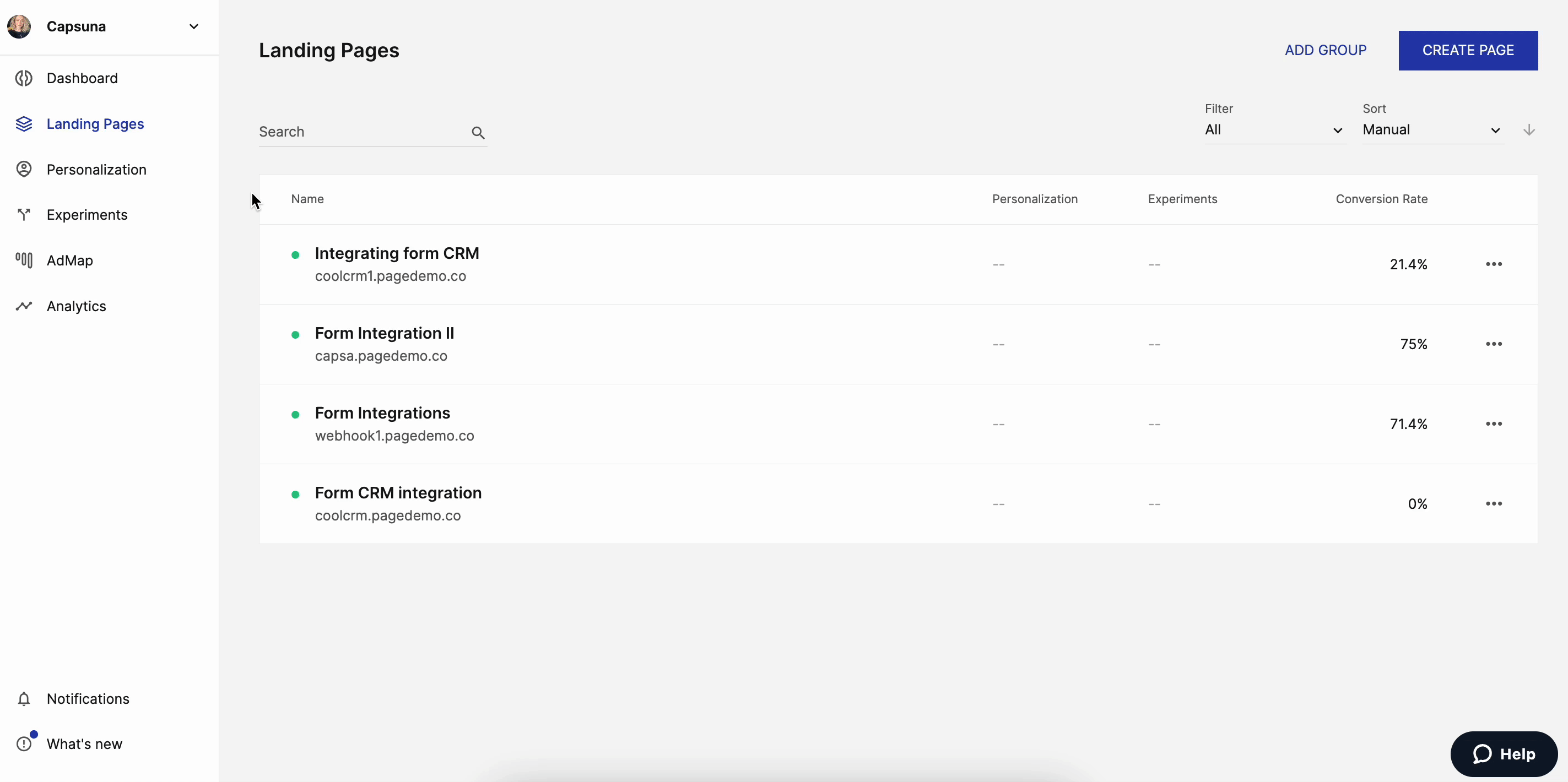Click the CREATE PAGE button
The height and width of the screenshot is (782, 1568).
[1468, 50]
